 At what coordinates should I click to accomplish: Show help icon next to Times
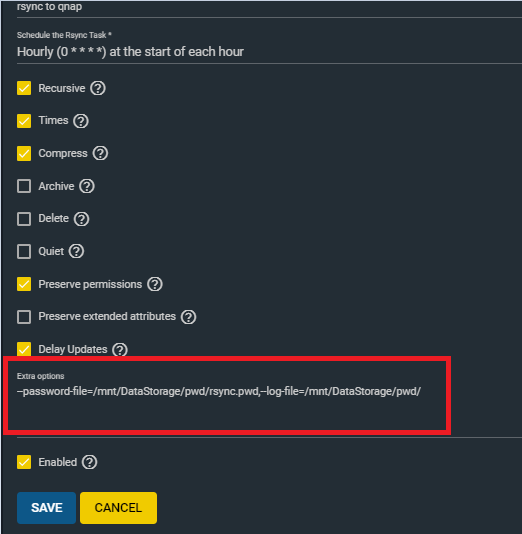81,121
